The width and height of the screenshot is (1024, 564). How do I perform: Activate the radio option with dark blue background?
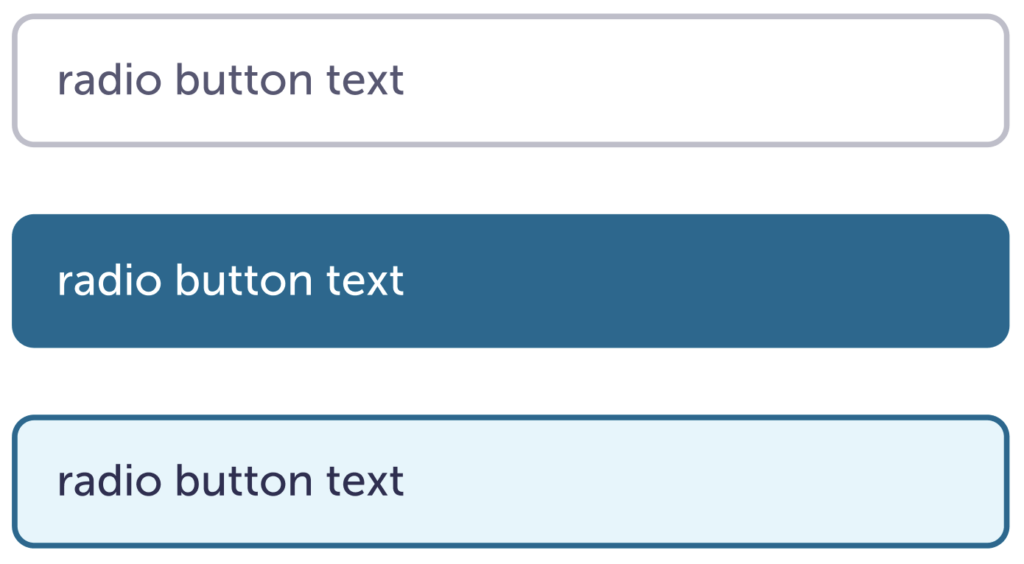pyautogui.click(x=510, y=281)
